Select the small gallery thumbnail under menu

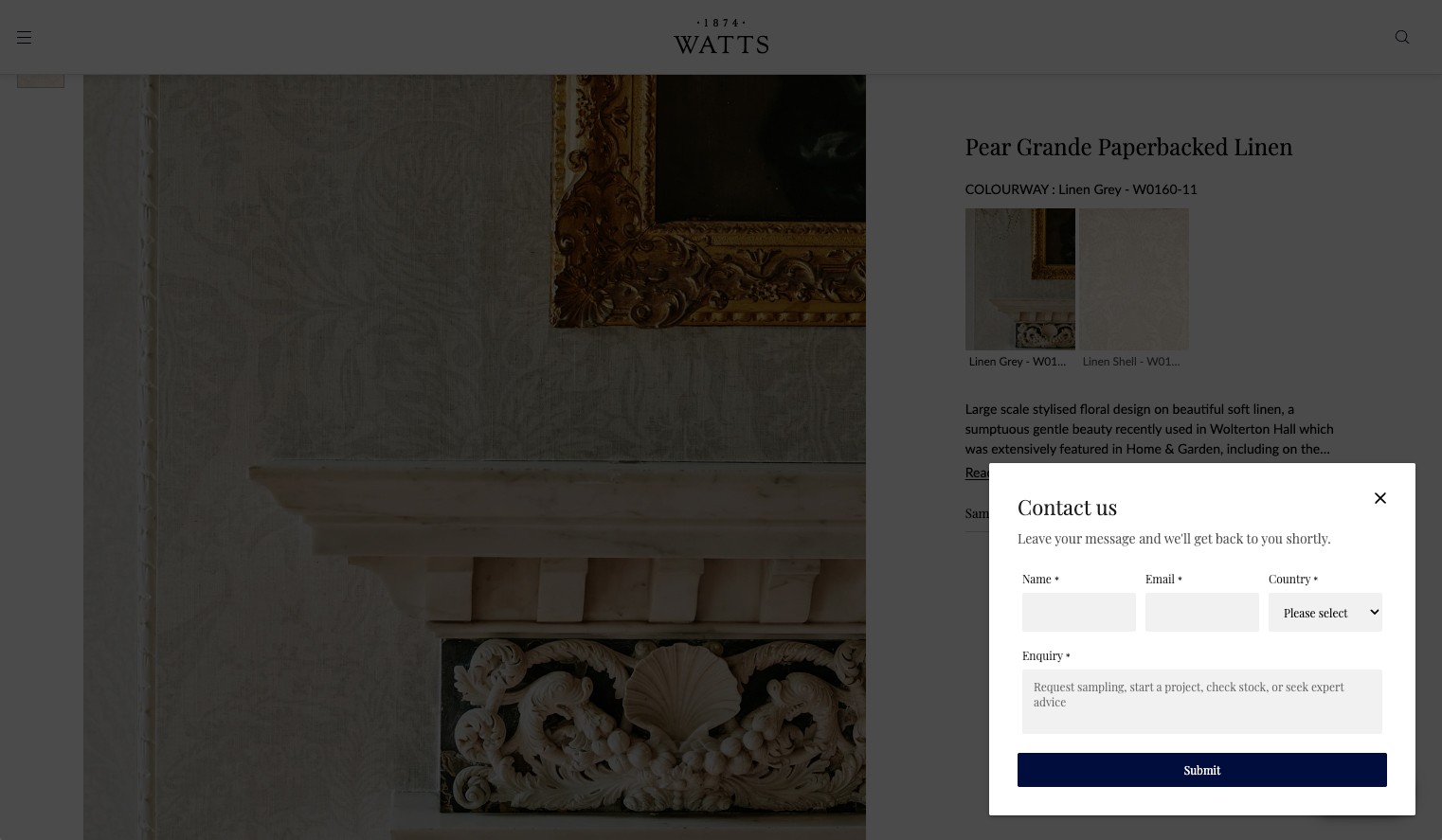pos(41,80)
